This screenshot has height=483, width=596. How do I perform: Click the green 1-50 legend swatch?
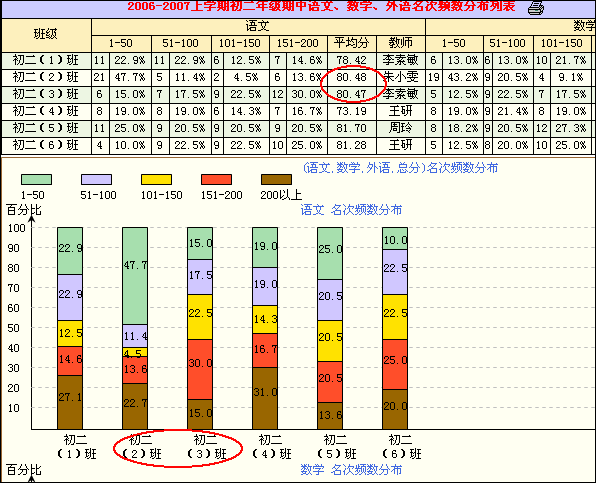[x=36, y=179]
